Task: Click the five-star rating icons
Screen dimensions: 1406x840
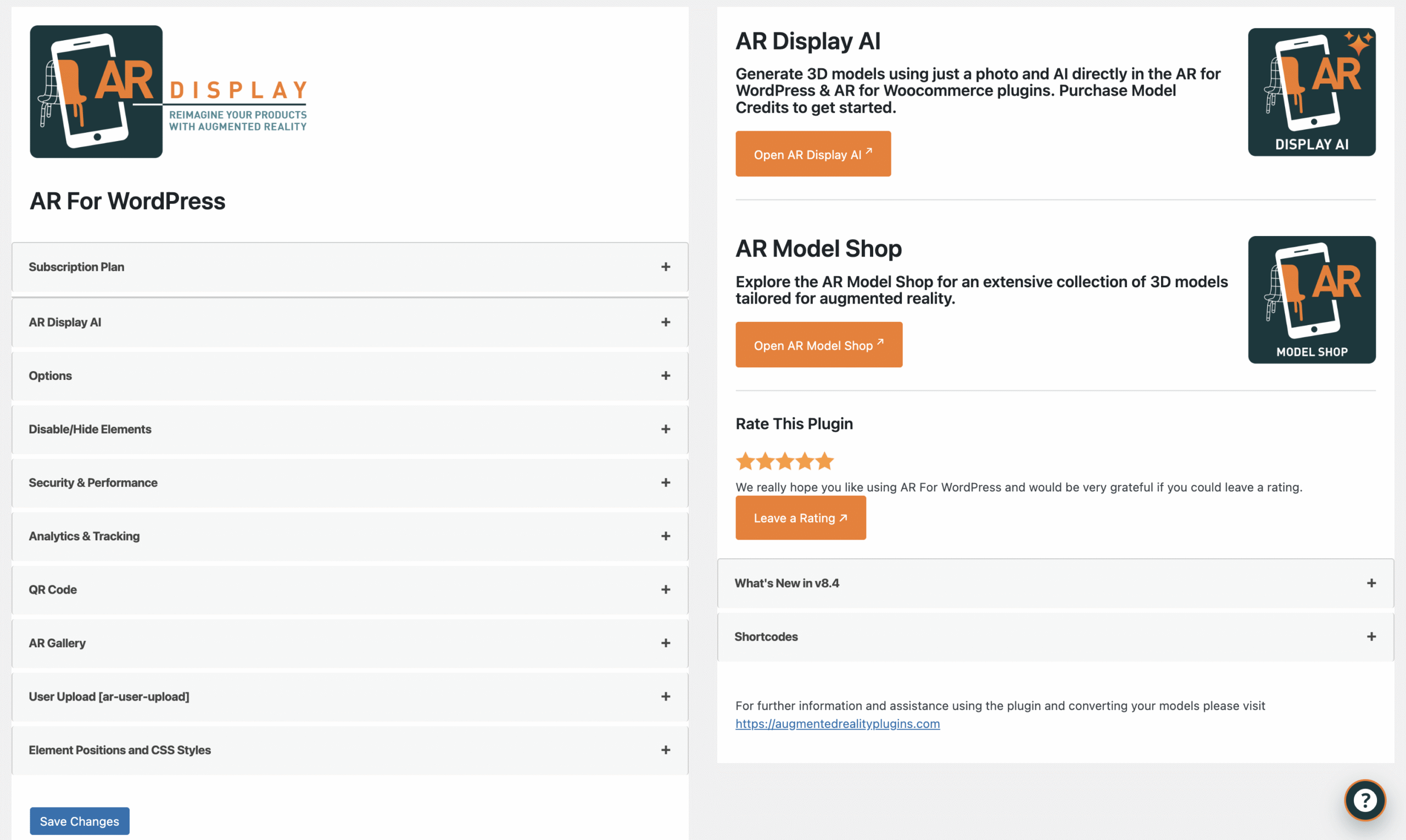Action: click(784, 461)
